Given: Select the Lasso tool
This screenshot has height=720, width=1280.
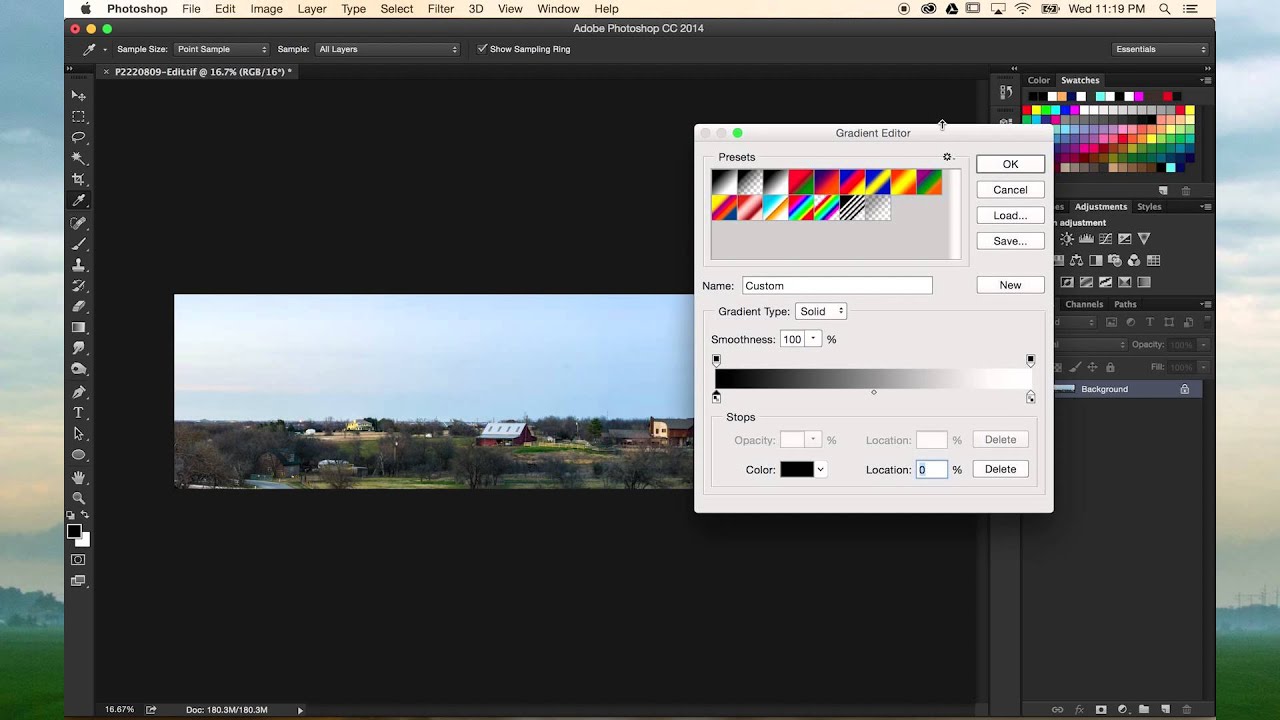Looking at the screenshot, I should [78, 137].
